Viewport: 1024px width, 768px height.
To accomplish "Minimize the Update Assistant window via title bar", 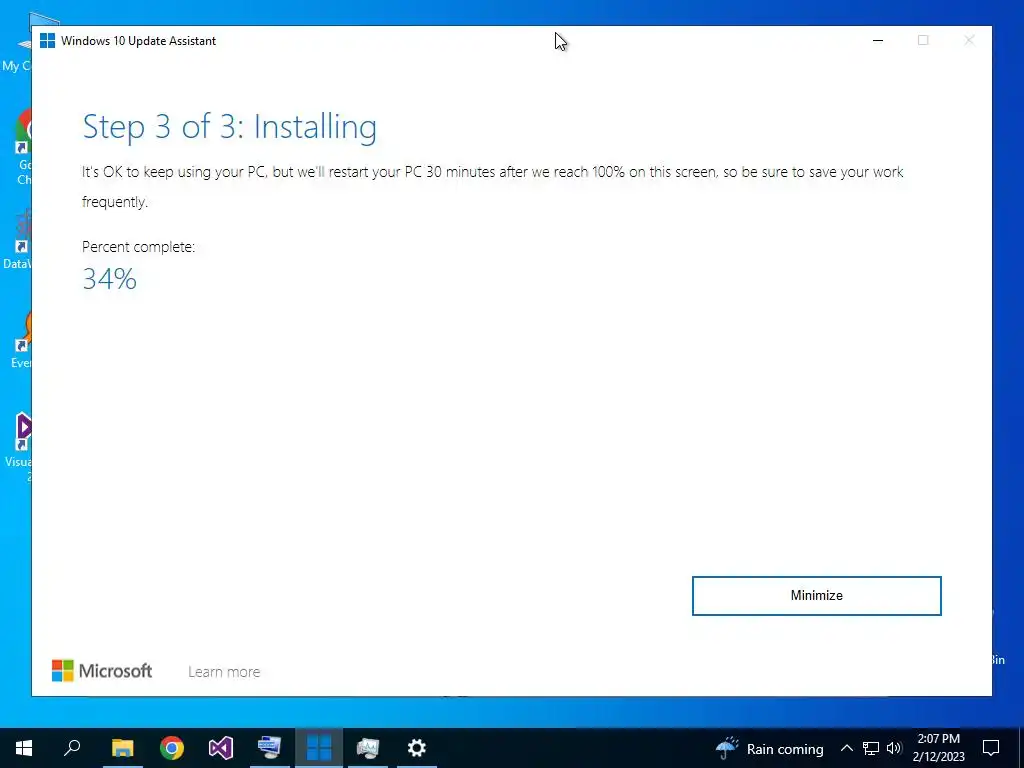I will pos(878,40).
